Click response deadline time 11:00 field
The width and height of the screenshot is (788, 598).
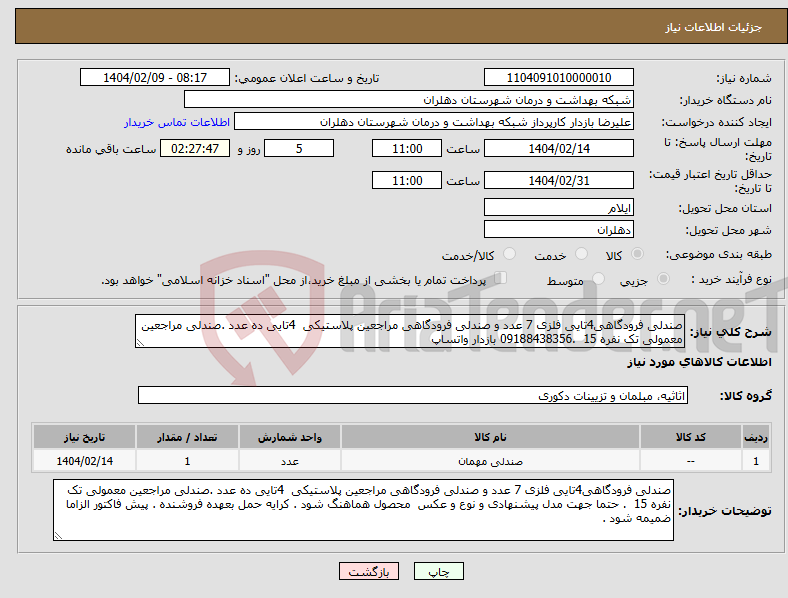coord(407,148)
